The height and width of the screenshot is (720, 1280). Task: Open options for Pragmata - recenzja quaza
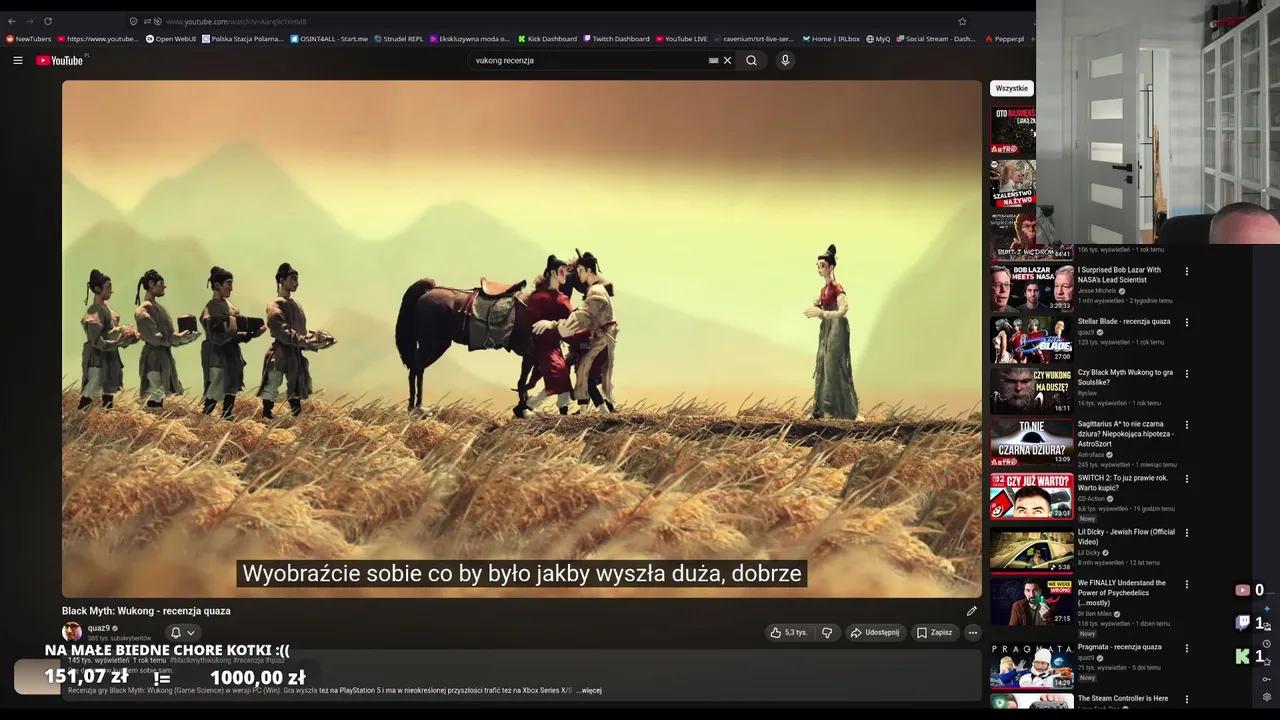coord(1187,648)
